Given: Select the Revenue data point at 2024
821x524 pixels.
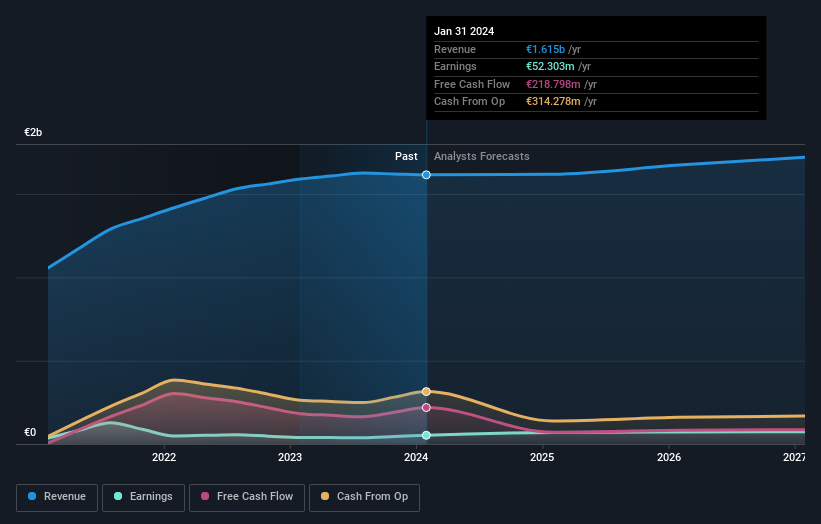Looking at the screenshot, I should coord(426,175).
